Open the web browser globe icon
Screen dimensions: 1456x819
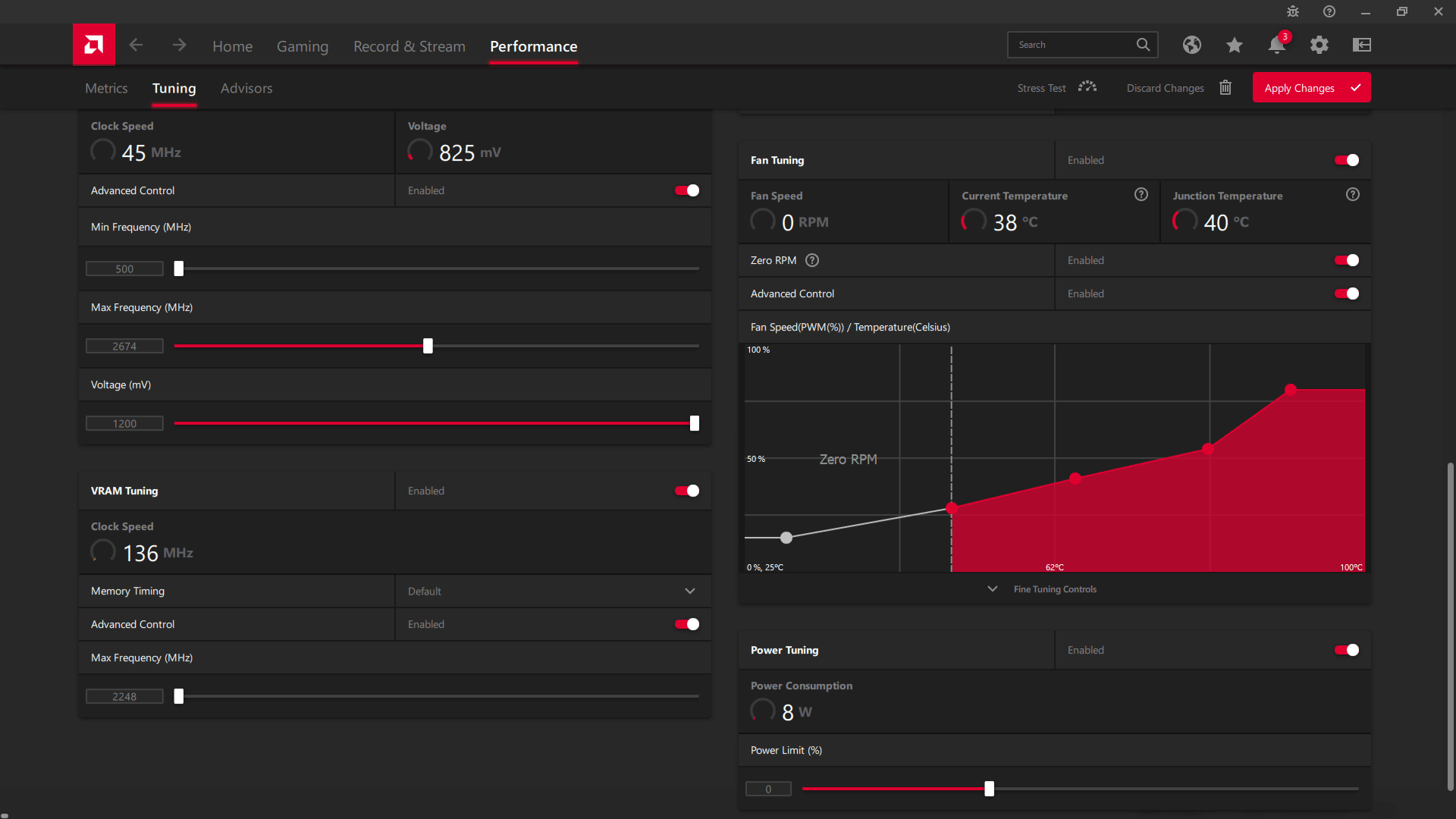pyautogui.click(x=1192, y=45)
